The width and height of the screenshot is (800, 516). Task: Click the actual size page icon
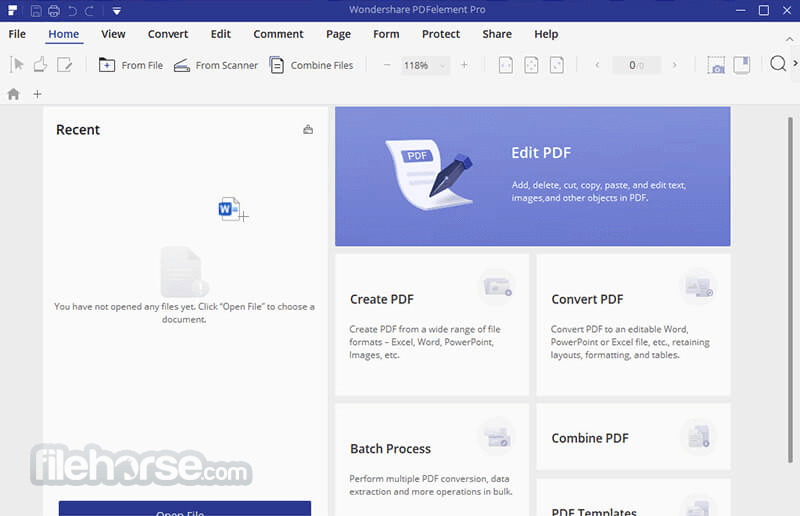[x=505, y=65]
